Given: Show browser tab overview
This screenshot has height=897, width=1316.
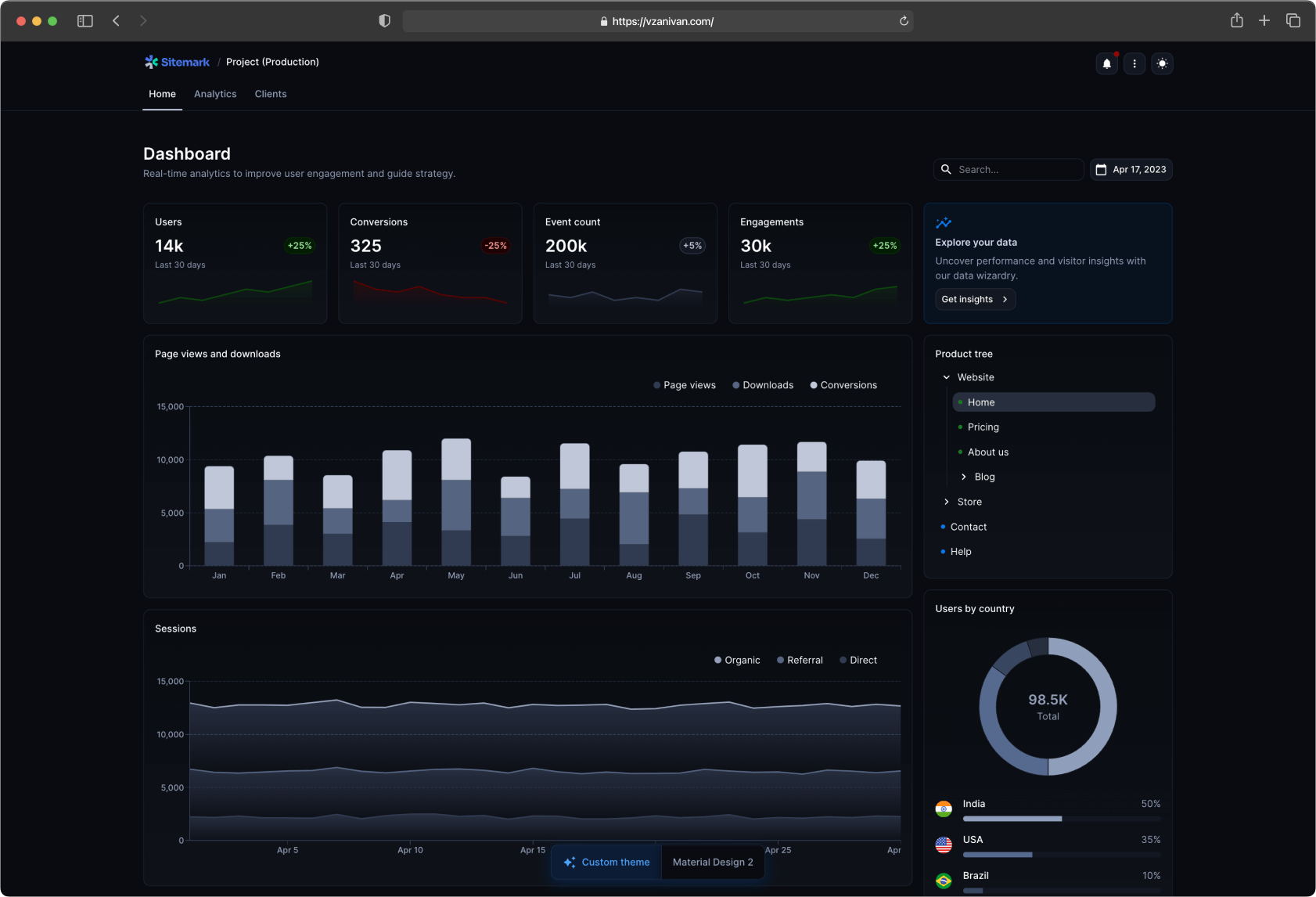Looking at the screenshot, I should (1293, 20).
